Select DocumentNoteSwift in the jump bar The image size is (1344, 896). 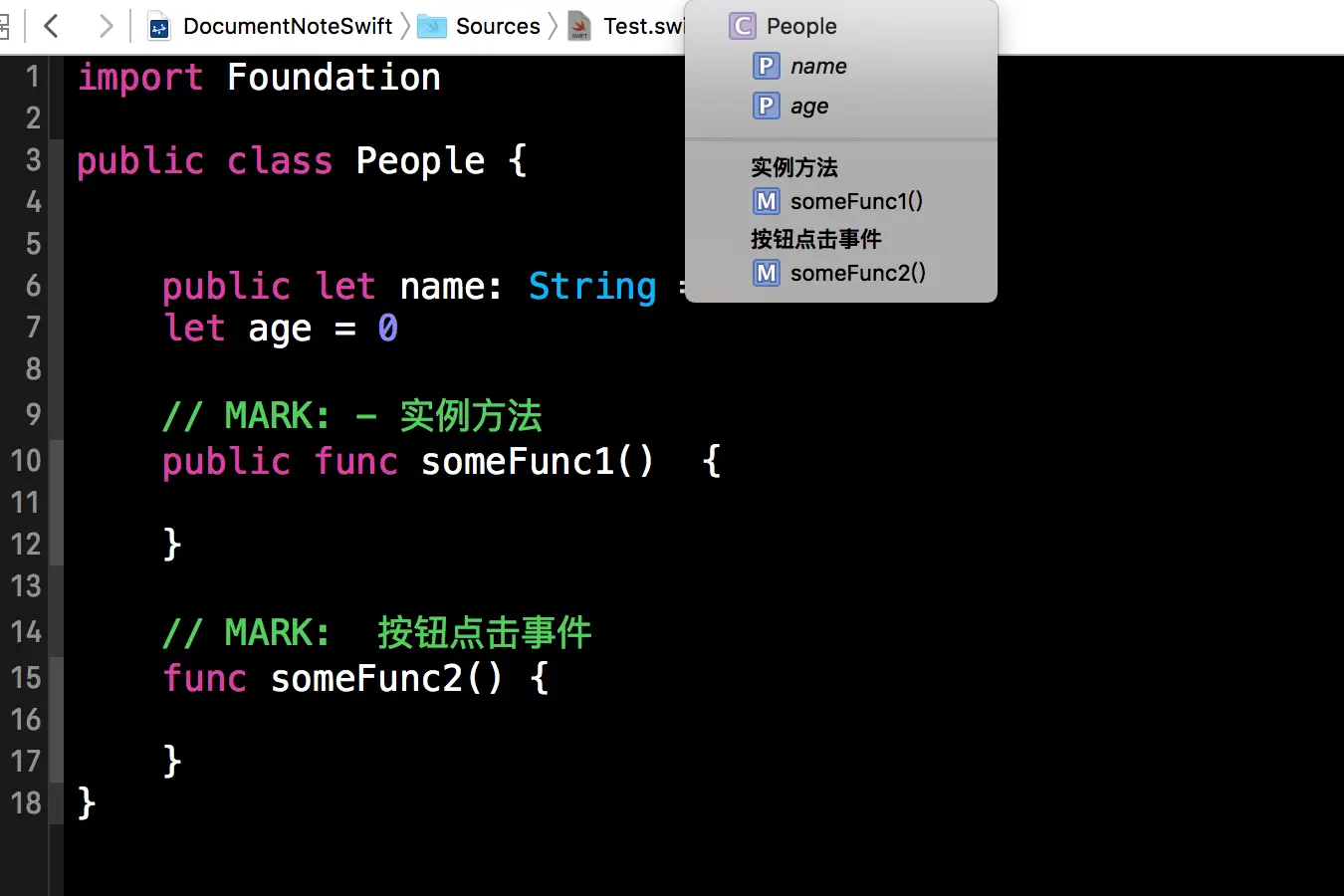[288, 26]
